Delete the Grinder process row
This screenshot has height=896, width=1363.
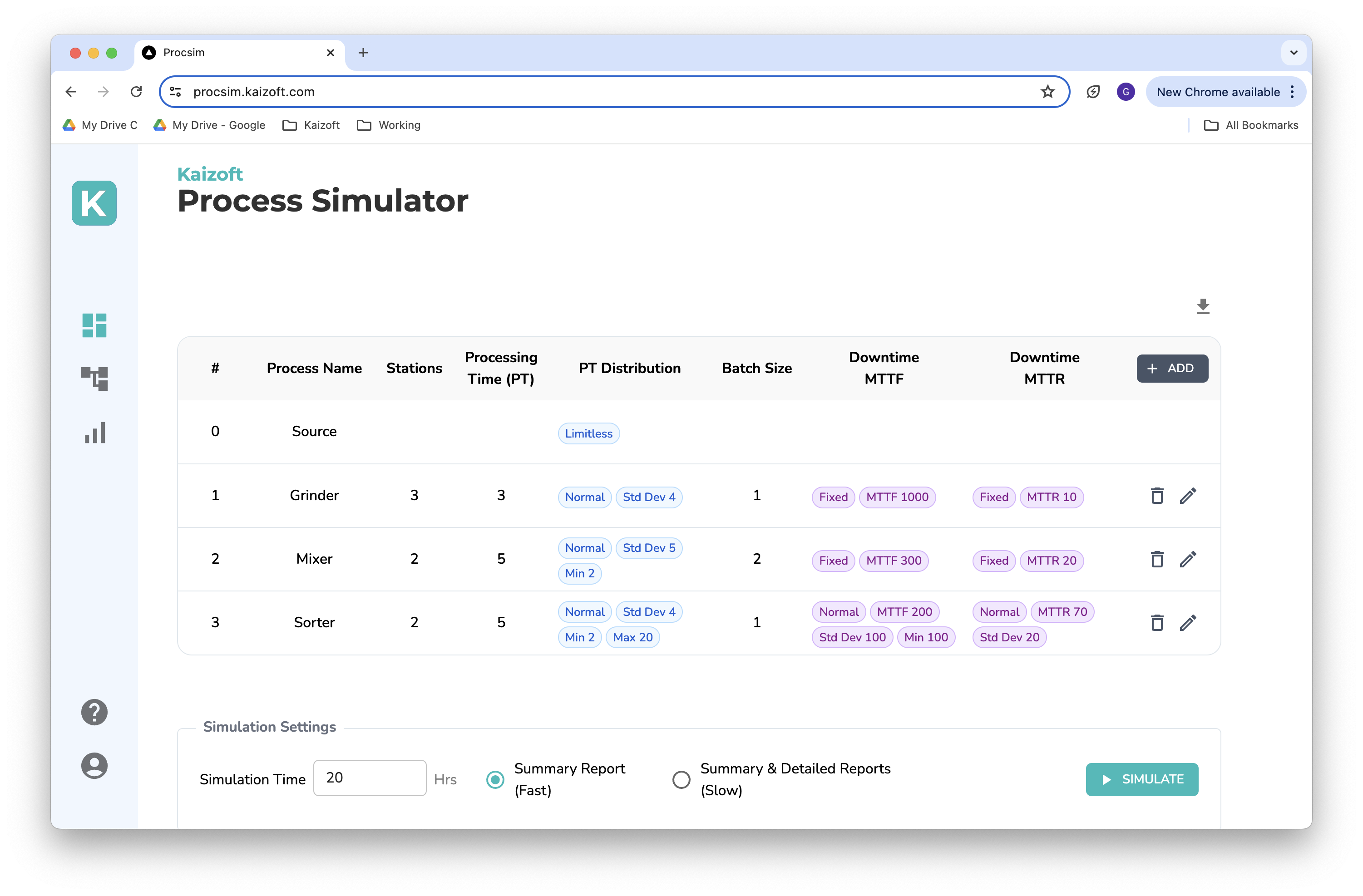coord(1157,496)
